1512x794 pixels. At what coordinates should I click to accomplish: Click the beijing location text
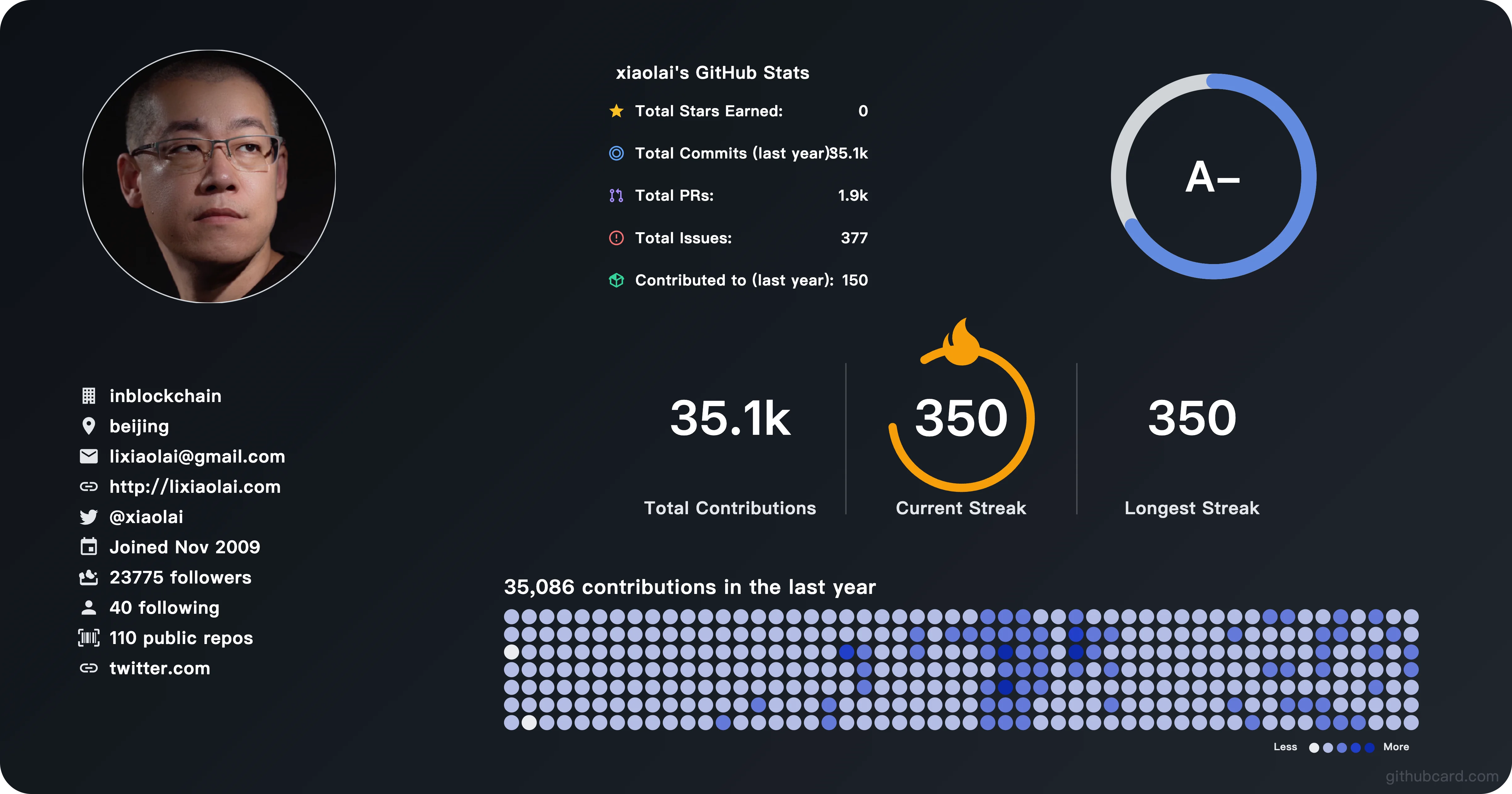click(x=139, y=426)
